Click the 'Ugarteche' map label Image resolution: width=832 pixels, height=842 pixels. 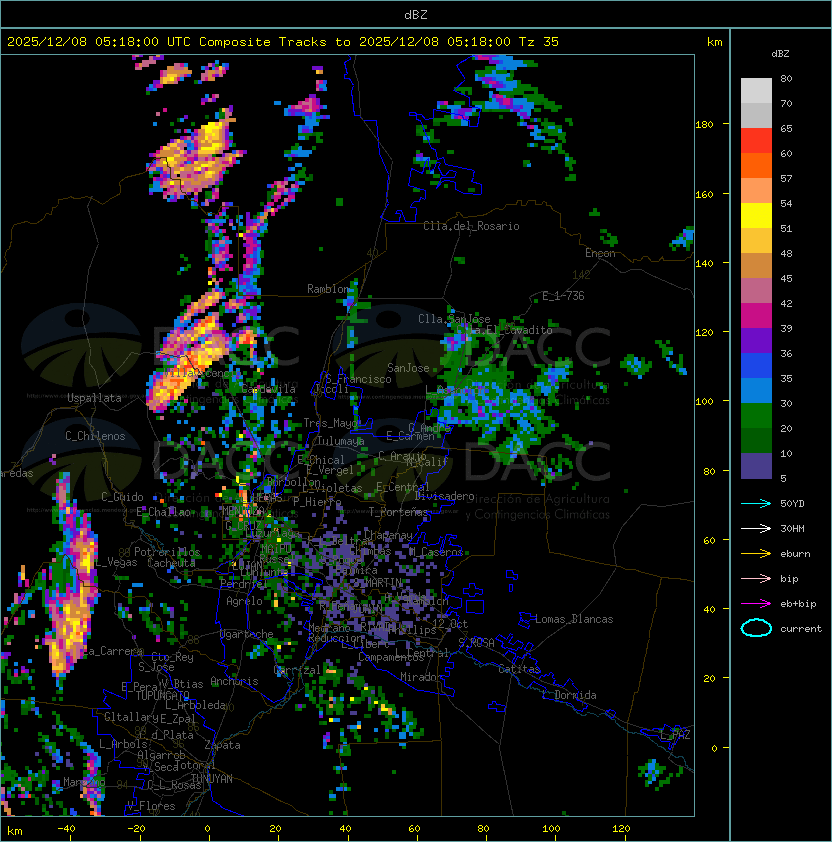tap(247, 634)
